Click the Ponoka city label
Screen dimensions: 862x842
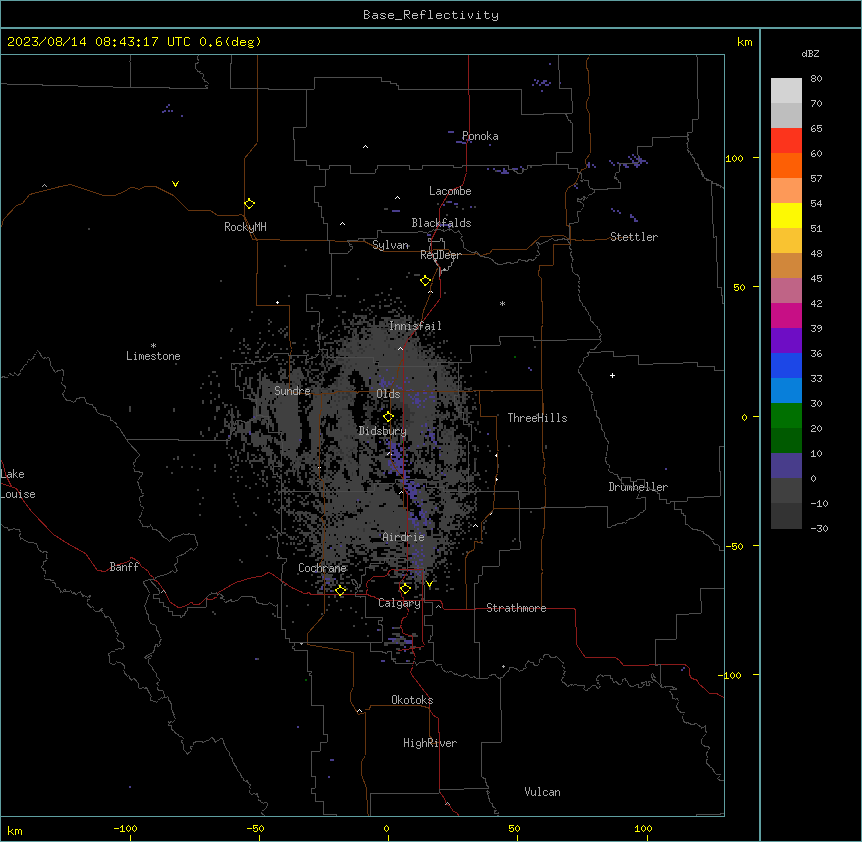pos(480,136)
